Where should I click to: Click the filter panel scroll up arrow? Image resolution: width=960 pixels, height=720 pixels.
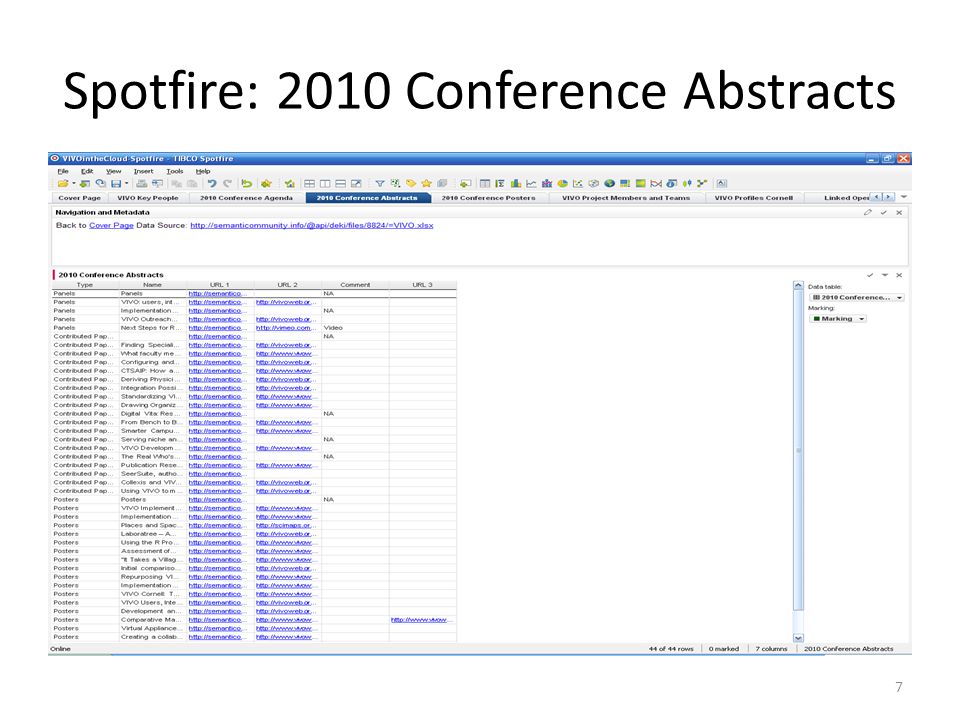pyautogui.click(x=798, y=286)
